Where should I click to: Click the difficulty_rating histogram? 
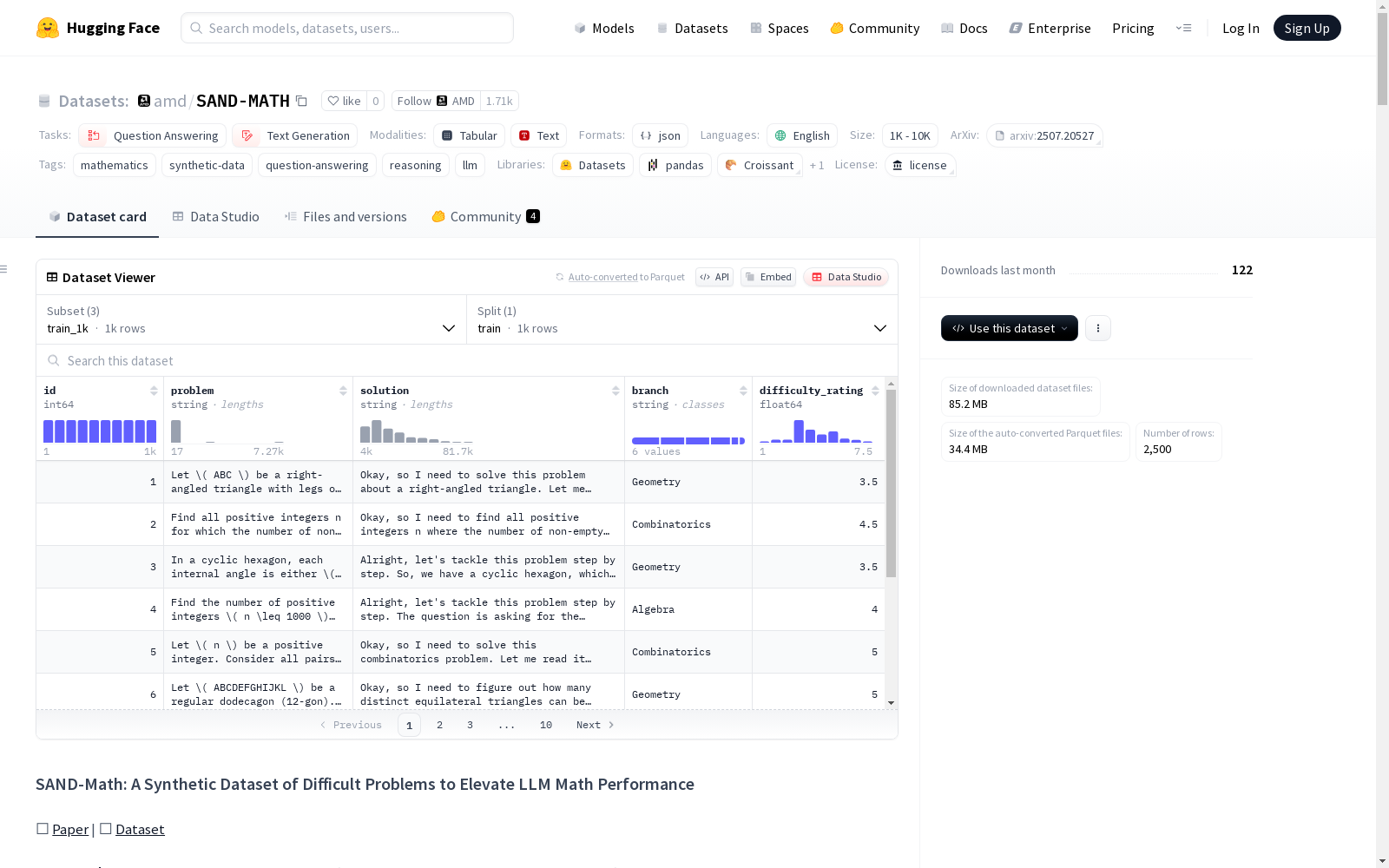tap(816, 431)
